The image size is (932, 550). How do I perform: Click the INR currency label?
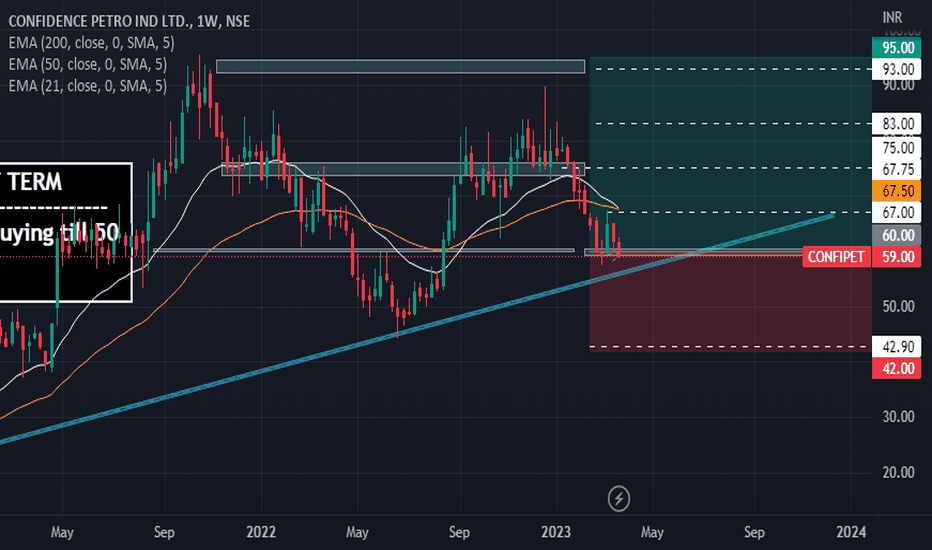pyautogui.click(x=892, y=18)
